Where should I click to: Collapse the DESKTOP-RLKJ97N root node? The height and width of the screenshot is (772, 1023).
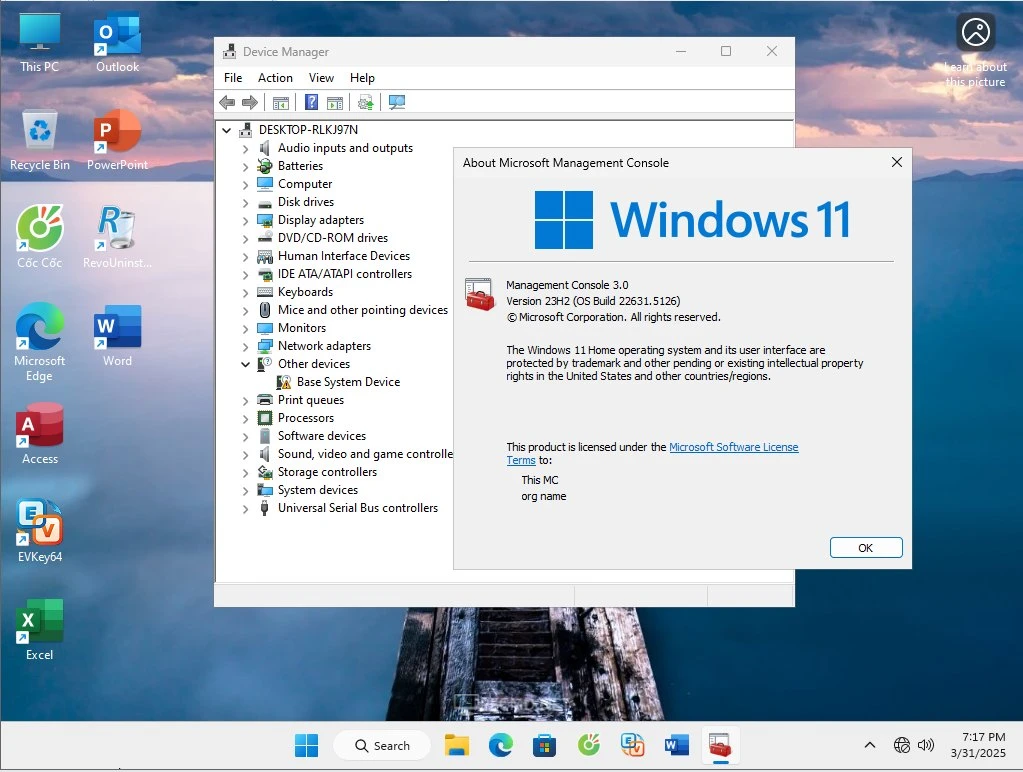226,130
